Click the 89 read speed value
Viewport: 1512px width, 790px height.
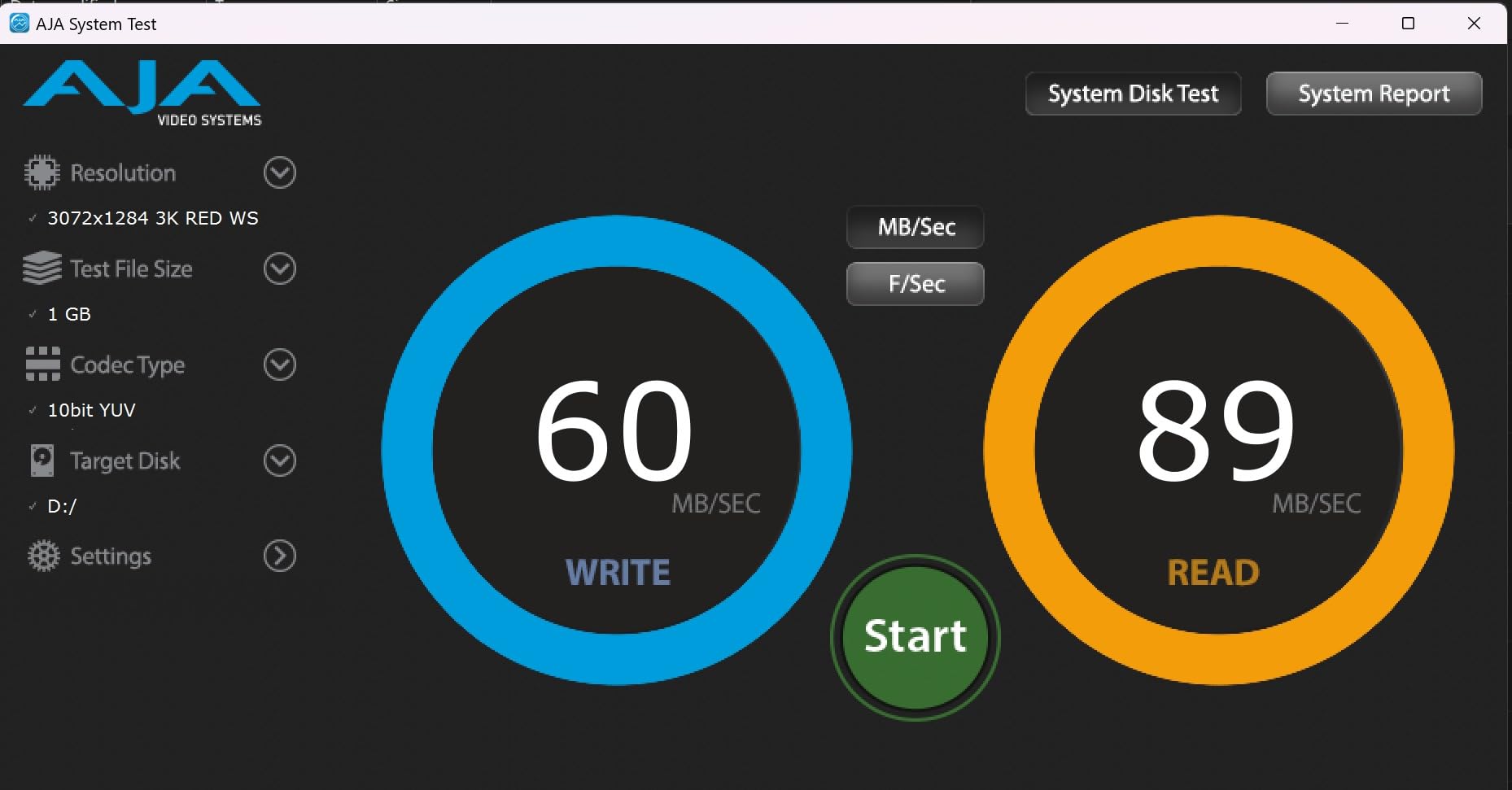pyautogui.click(x=1215, y=430)
